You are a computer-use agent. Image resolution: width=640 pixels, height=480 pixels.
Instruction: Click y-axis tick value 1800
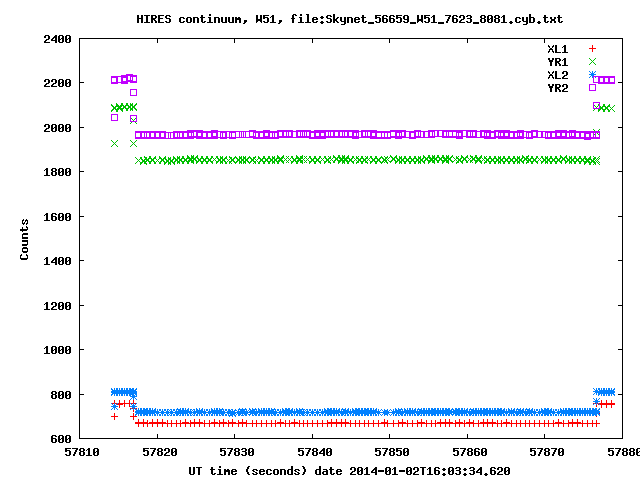[x=57, y=172]
